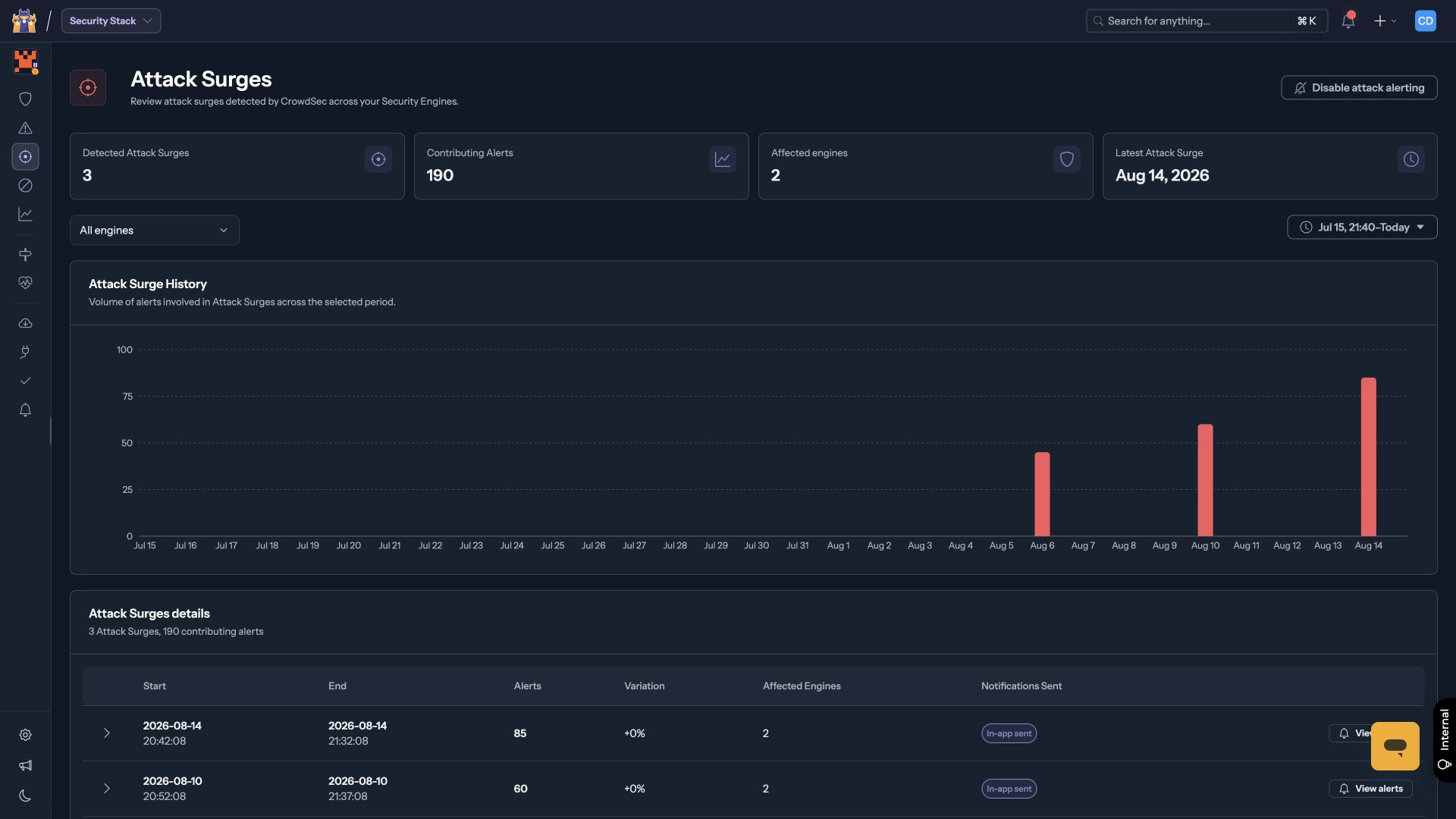
Task: Click the plus create menu in top bar
Action: pyautogui.click(x=1385, y=20)
